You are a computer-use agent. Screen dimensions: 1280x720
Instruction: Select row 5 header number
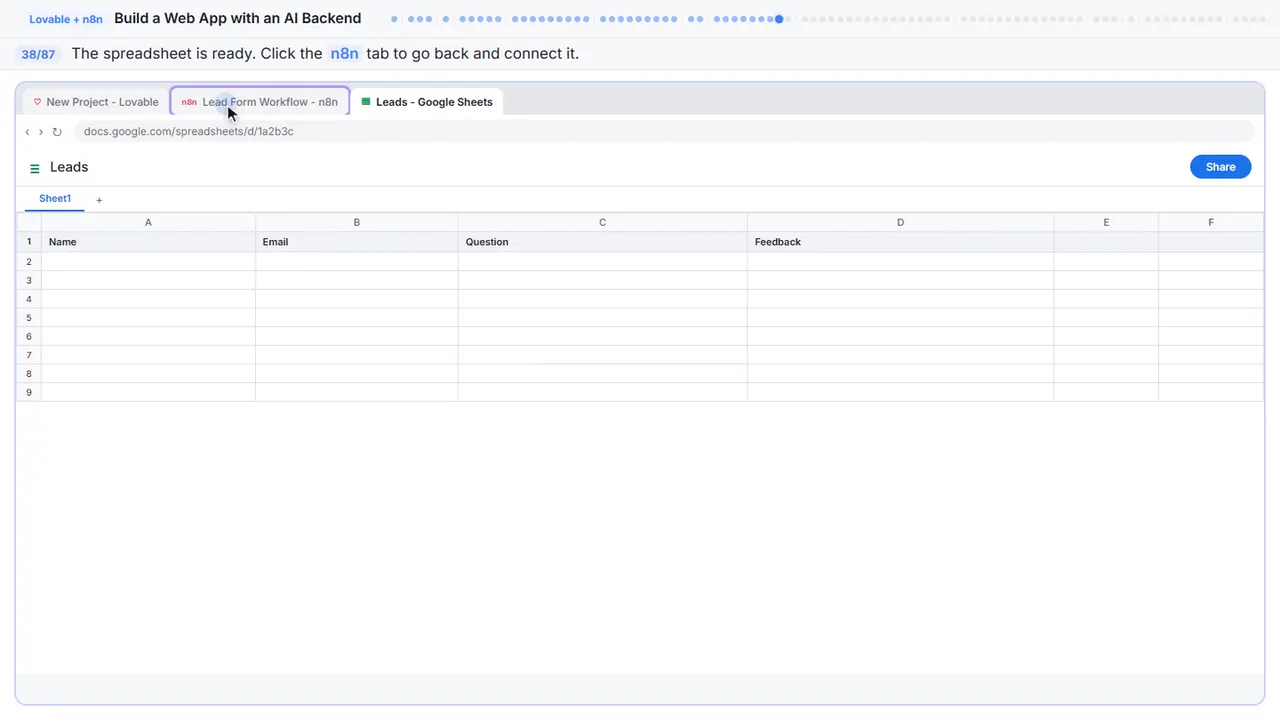29,318
